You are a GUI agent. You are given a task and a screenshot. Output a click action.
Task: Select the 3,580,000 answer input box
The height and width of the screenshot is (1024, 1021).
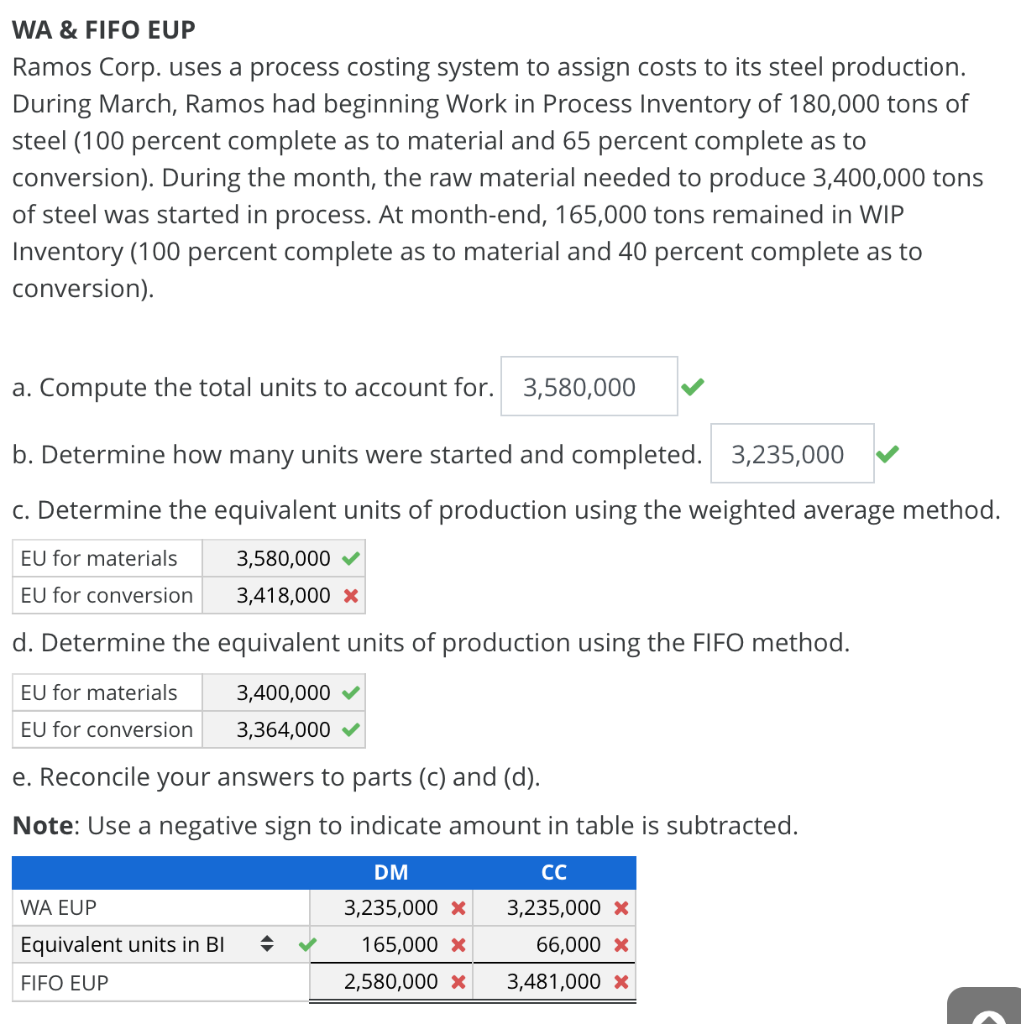pyautogui.click(x=588, y=386)
